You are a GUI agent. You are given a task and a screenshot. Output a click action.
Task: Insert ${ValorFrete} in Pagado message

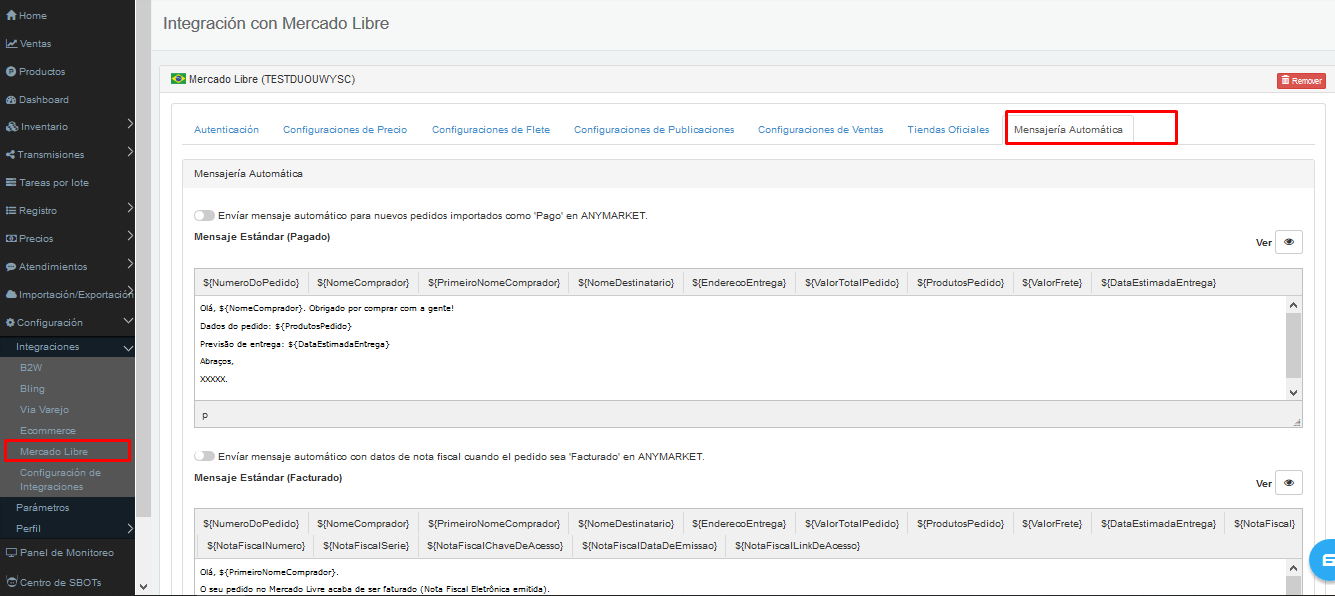click(1052, 283)
